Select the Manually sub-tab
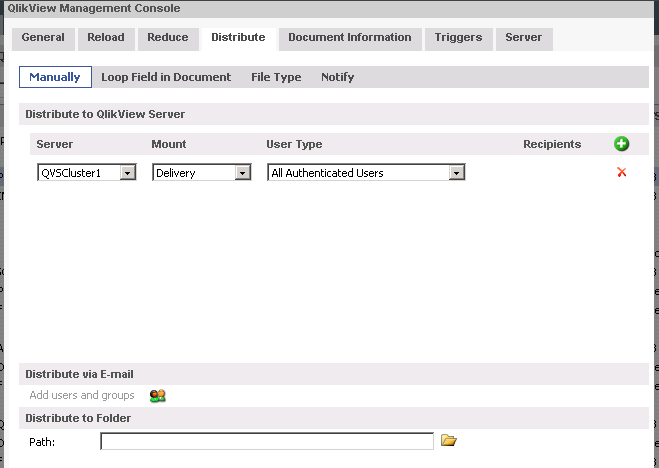659x468 pixels. [x=55, y=77]
